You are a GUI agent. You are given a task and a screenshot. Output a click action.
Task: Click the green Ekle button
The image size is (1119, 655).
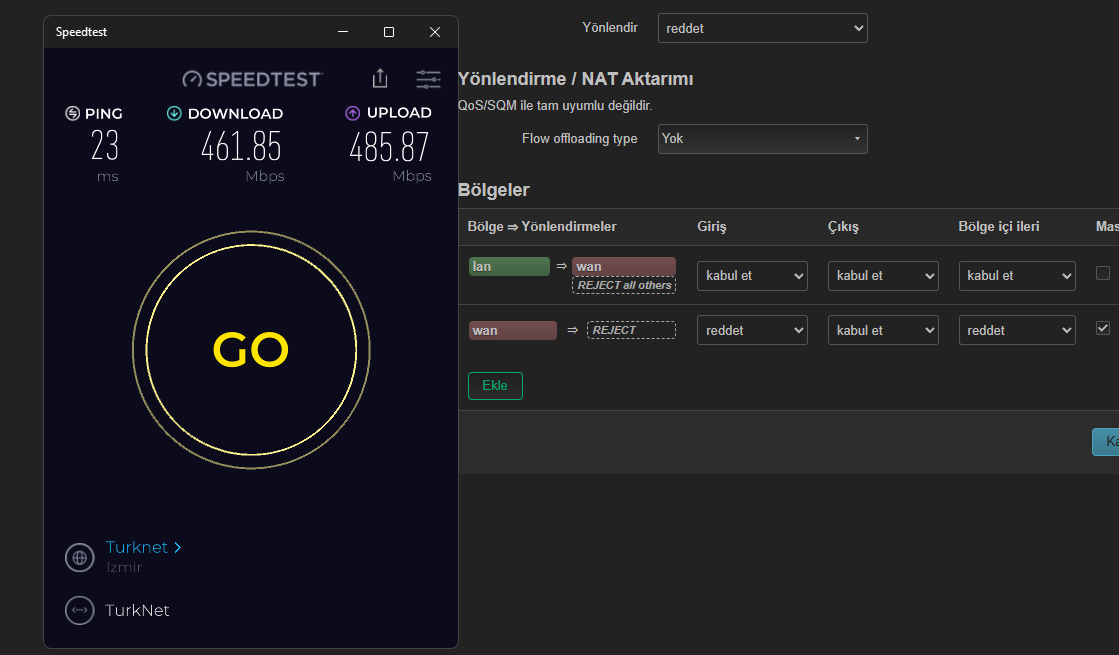click(x=495, y=386)
